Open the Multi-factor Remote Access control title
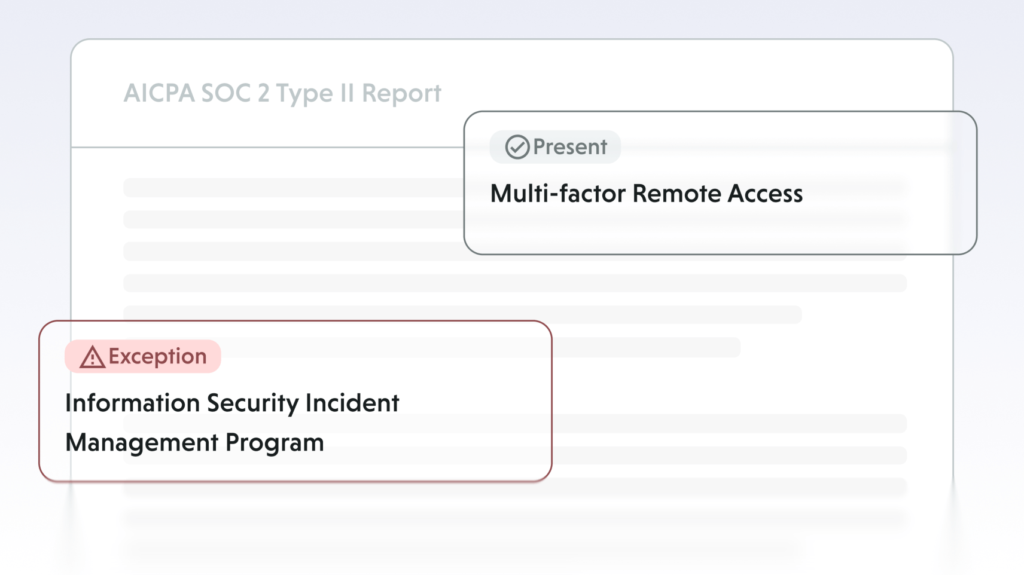 pyautogui.click(x=646, y=194)
